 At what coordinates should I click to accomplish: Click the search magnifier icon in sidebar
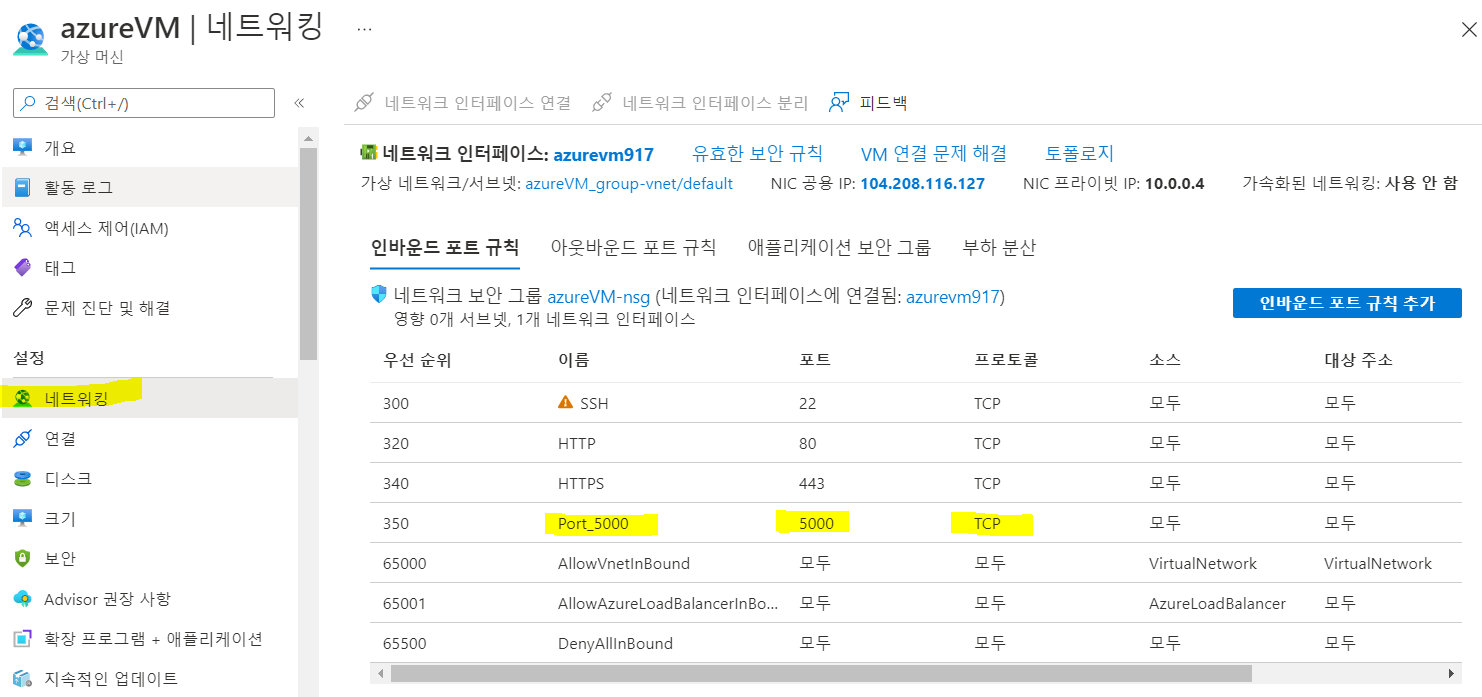[x=28, y=103]
